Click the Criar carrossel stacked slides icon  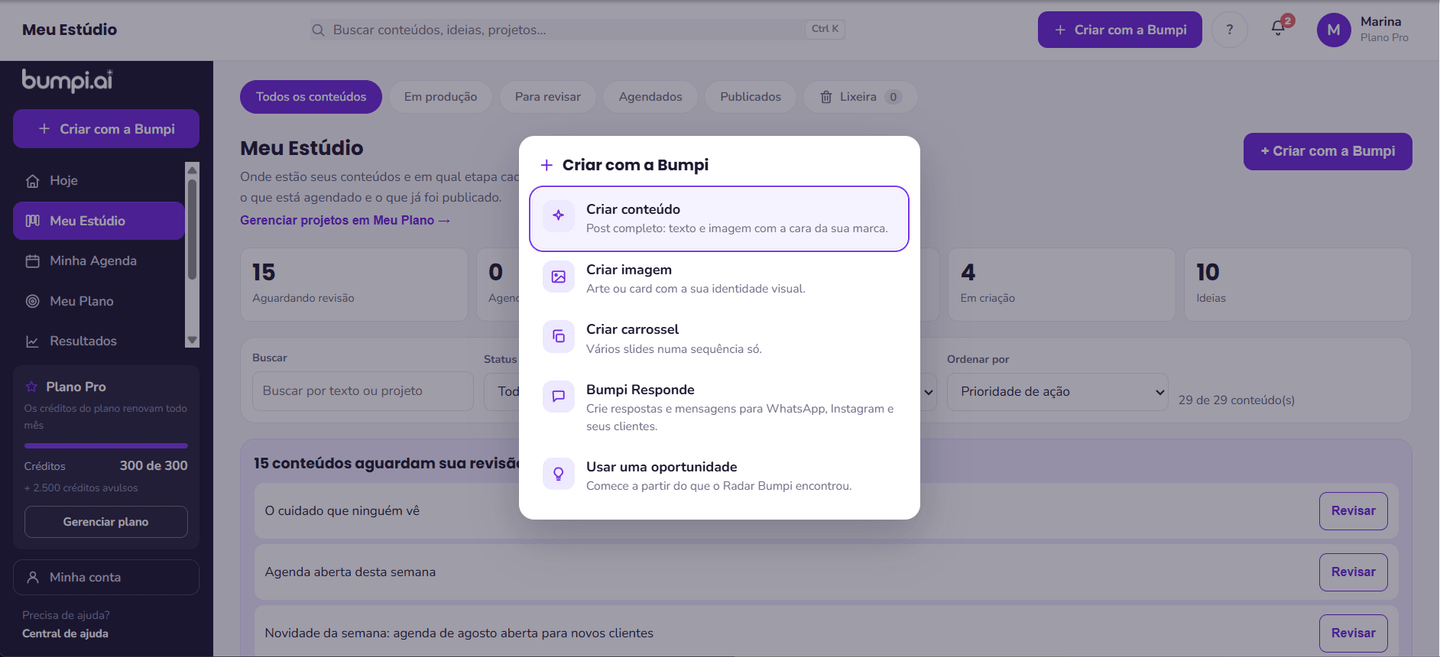tap(558, 337)
